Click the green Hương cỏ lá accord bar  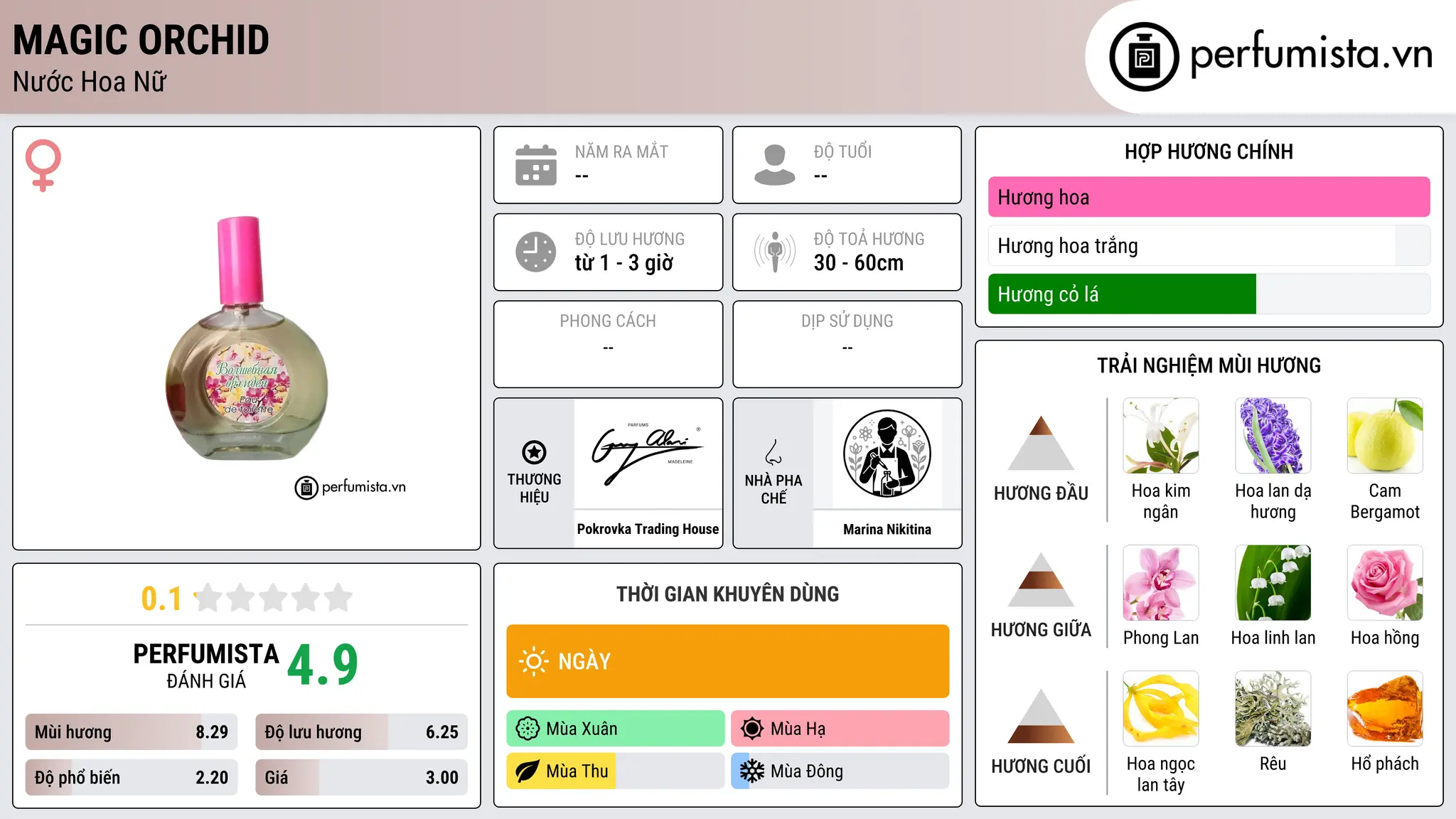1209,294
